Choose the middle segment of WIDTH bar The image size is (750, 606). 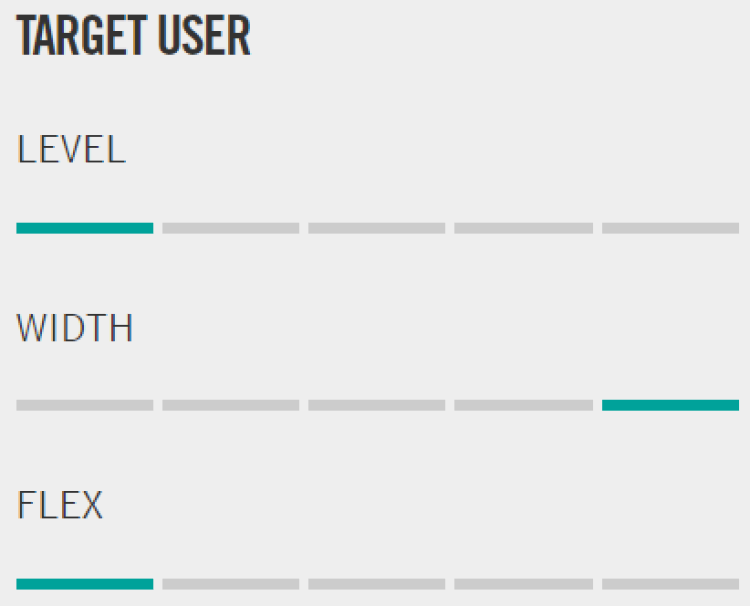click(x=377, y=405)
